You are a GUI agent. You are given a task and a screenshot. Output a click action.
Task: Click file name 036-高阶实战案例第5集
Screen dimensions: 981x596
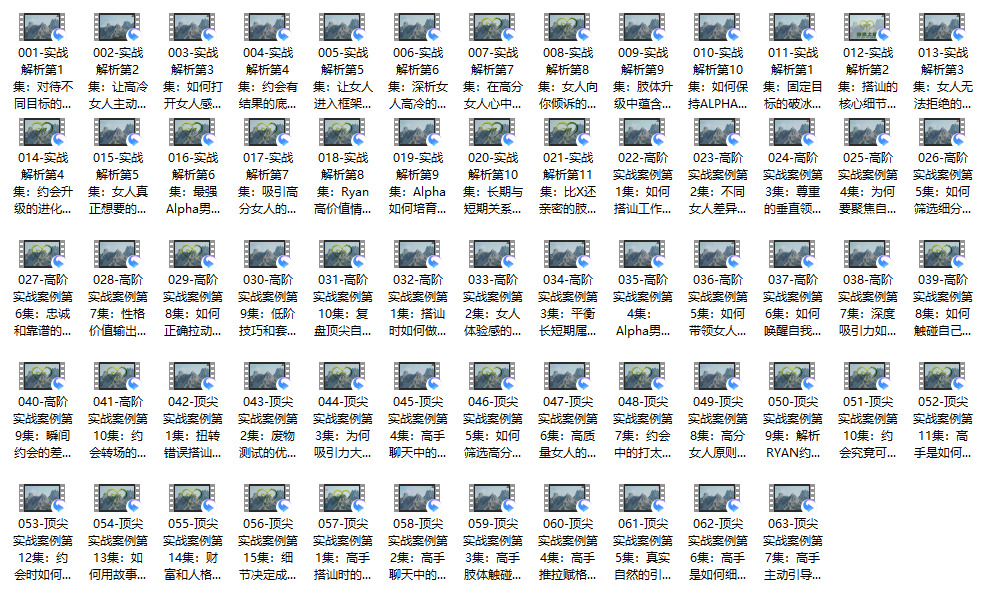pyautogui.click(x=718, y=305)
